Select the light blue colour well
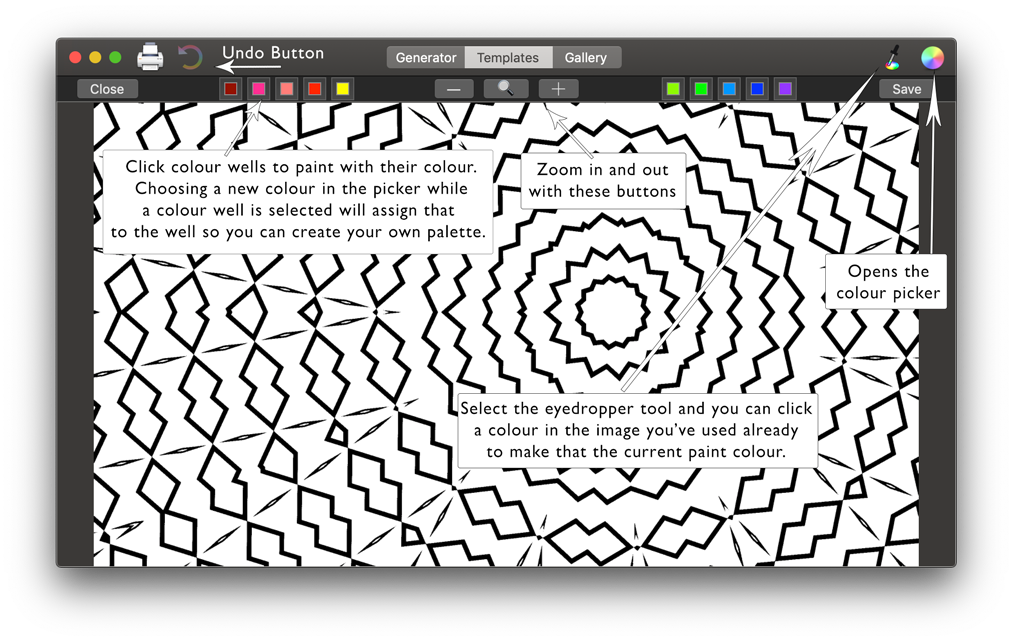 (729, 88)
